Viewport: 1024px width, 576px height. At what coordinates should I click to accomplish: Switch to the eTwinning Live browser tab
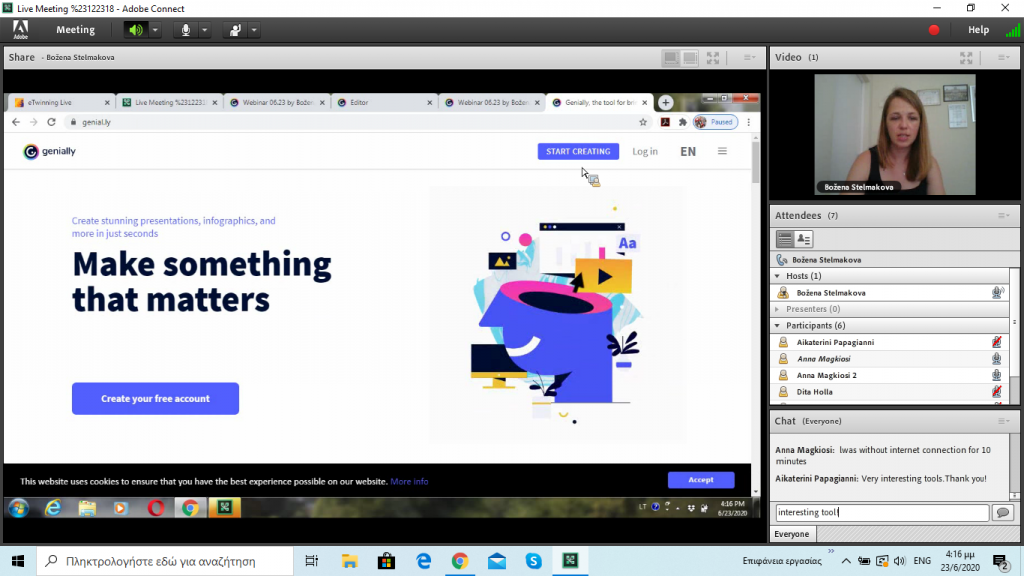(61, 103)
